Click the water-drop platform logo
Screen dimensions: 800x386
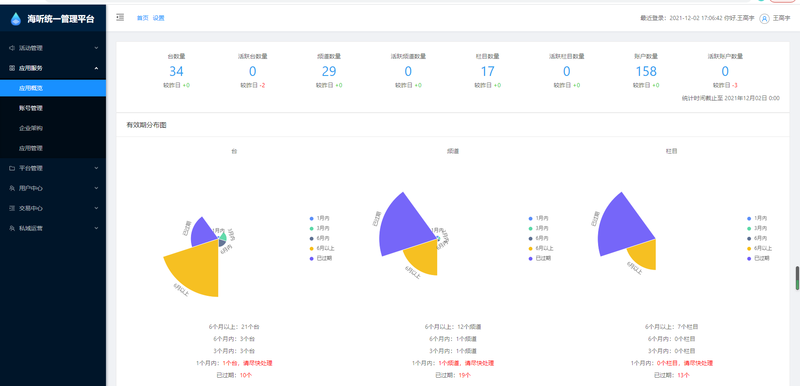[x=16, y=19]
